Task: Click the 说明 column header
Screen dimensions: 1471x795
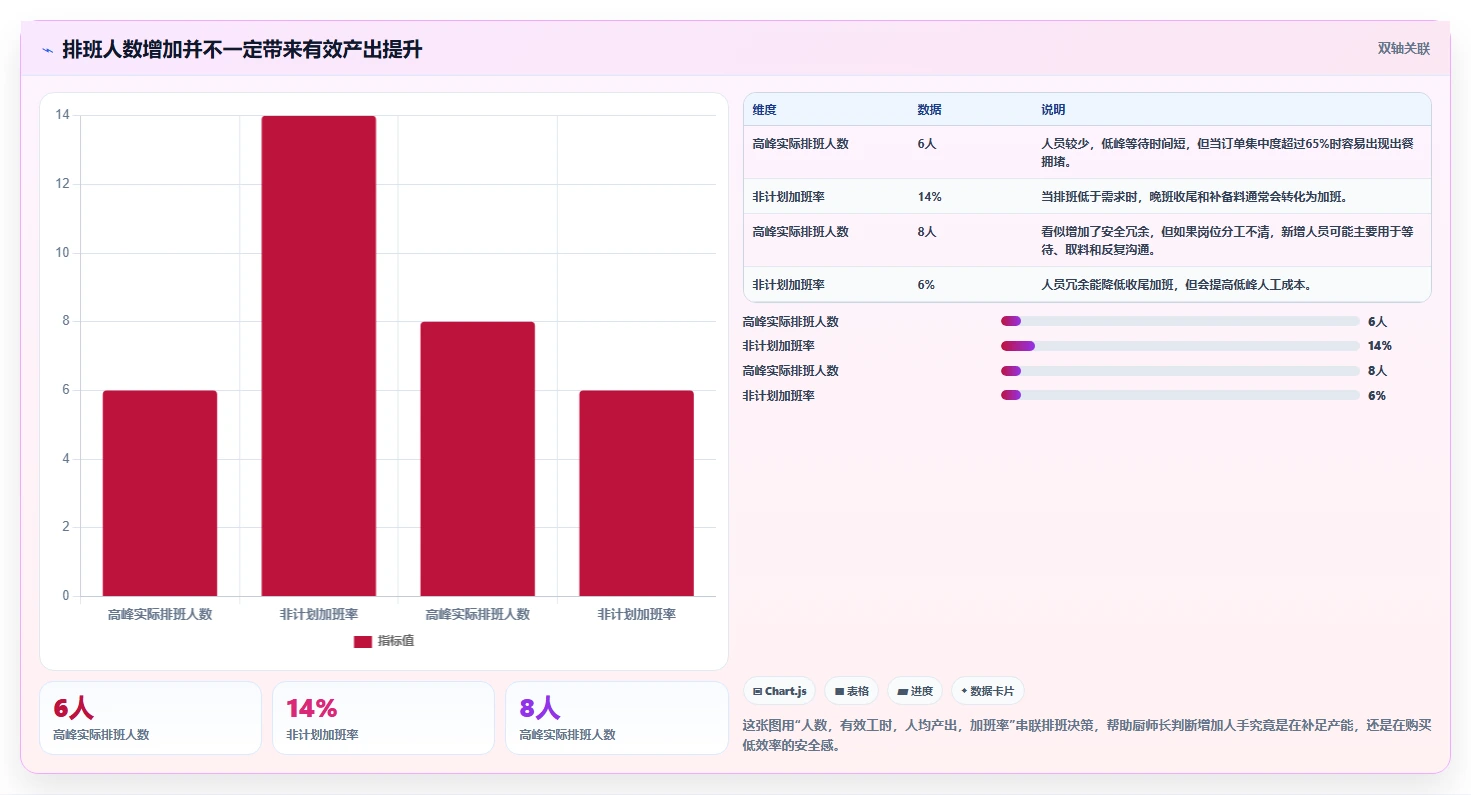Action: tap(1053, 109)
